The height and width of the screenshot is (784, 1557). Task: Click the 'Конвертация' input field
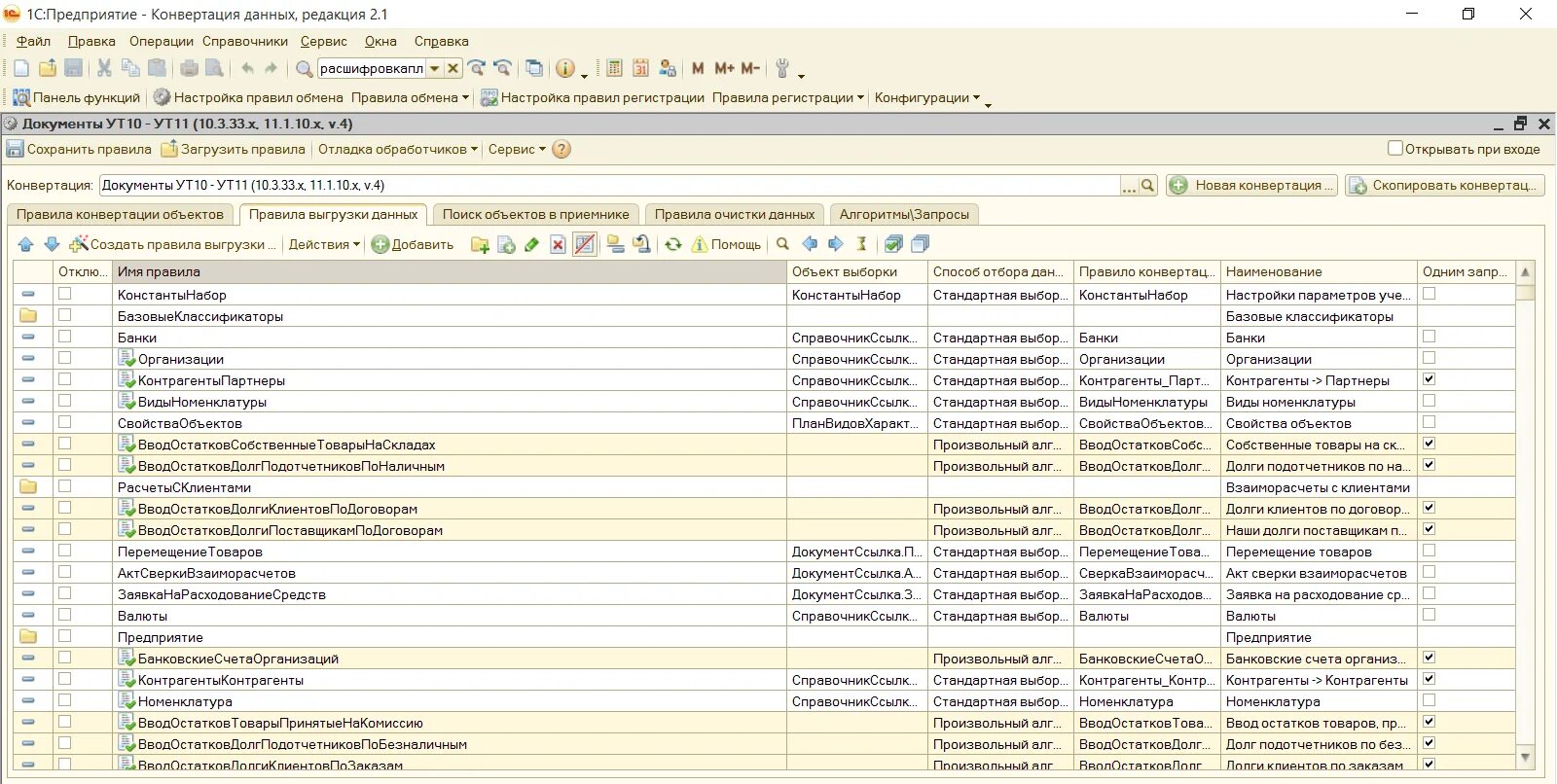coord(610,185)
